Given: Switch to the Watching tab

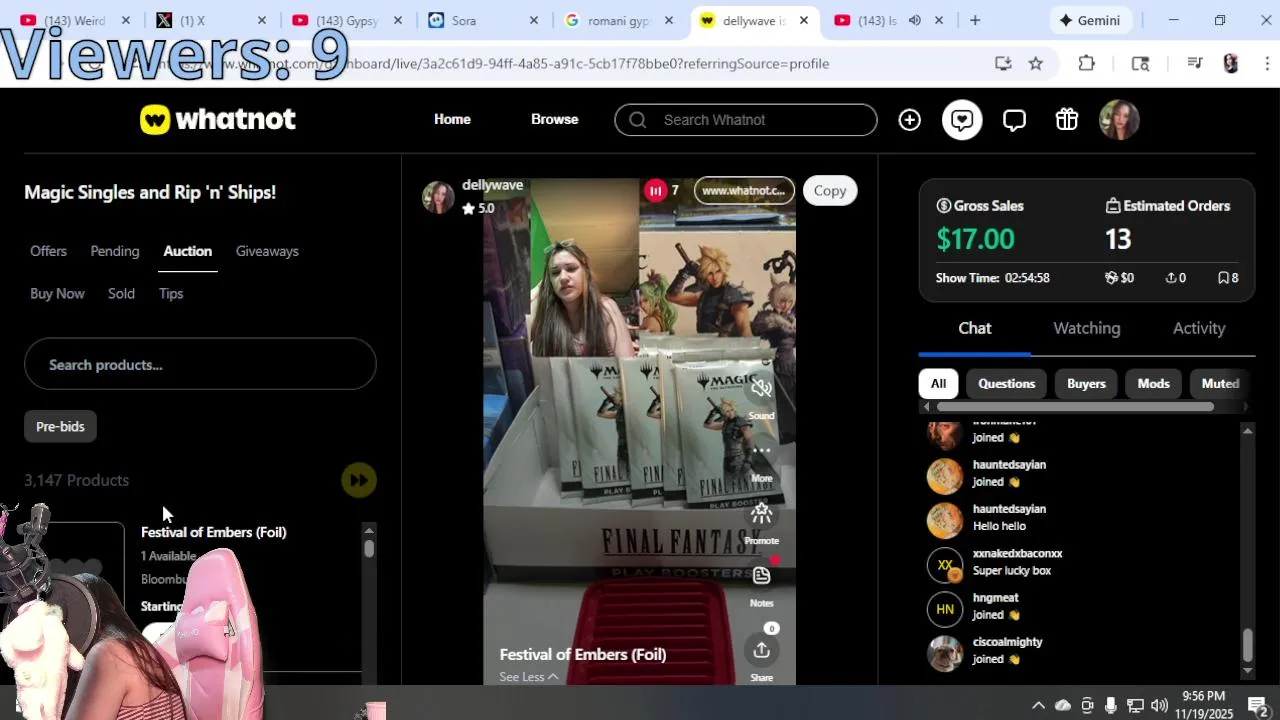Looking at the screenshot, I should click(1086, 328).
